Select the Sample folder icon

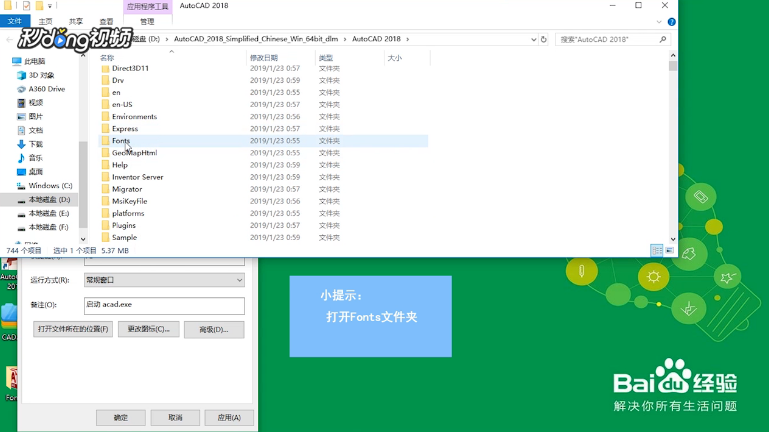click(x=105, y=237)
